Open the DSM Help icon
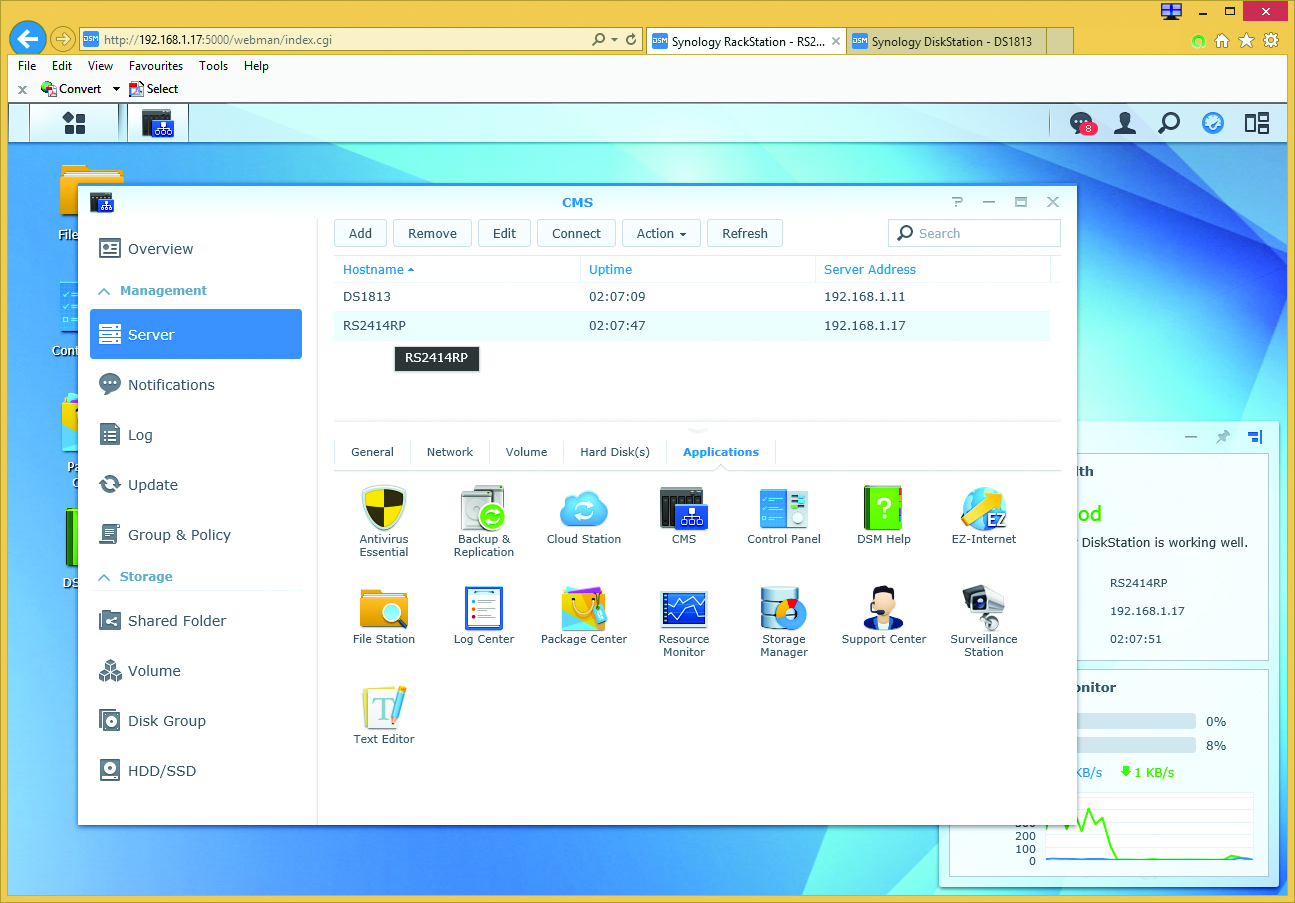The height and width of the screenshot is (903, 1295). click(884, 508)
